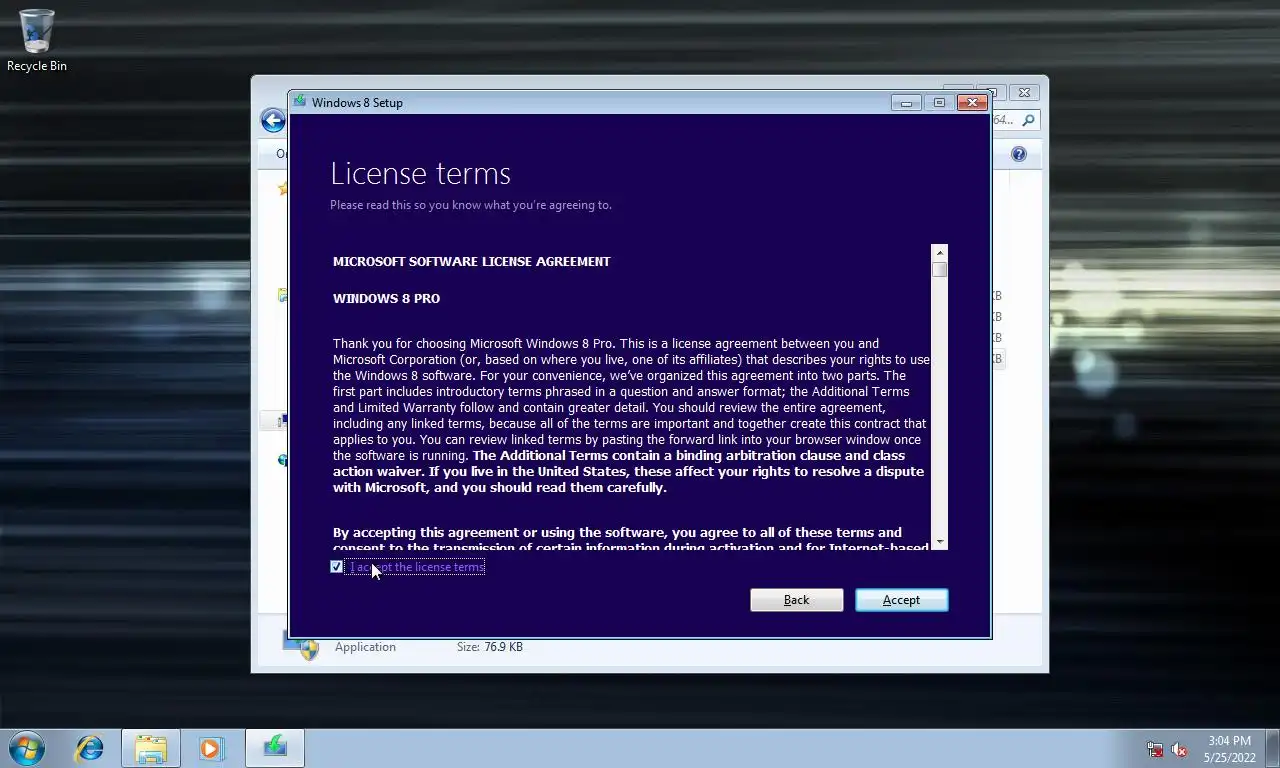The height and width of the screenshot is (768, 1280).
Task: Open Windows Explorer from the taskbar
Action: 151,748
